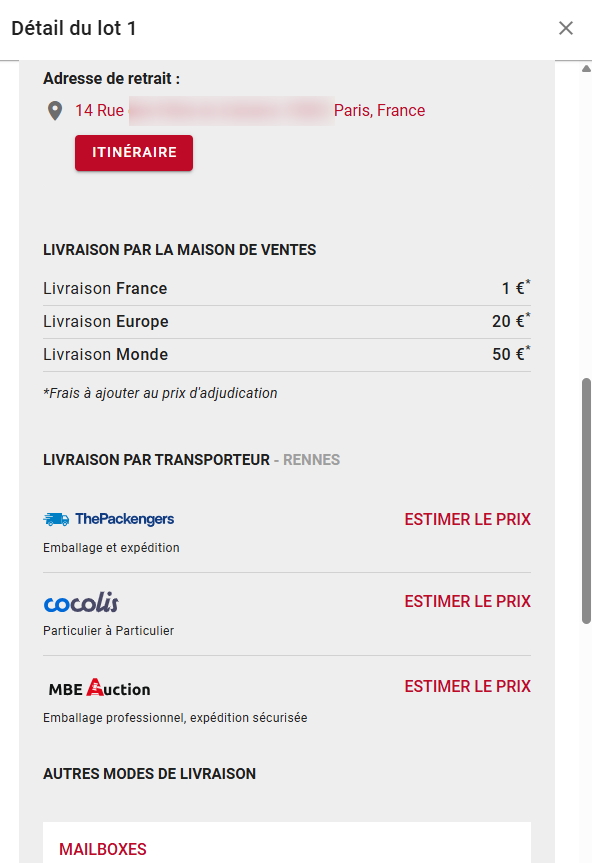Viewport: 592px width, 863px height.
Task: Click the Cocolis logo
Action: point(81,603)
